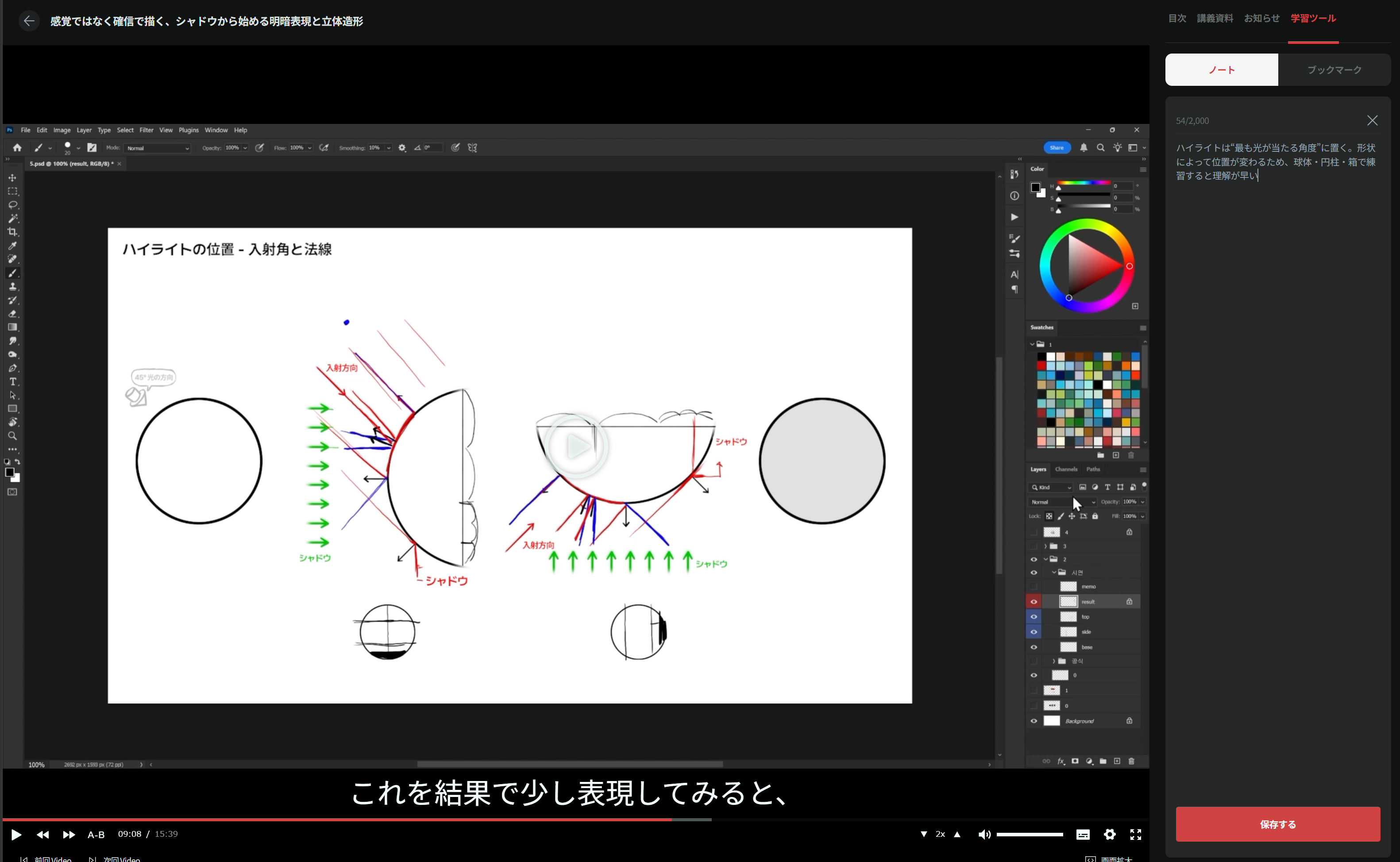This screenshot has width=1400, height=862.
Task: Click the Home icon in the options bar
Action: 17,148
